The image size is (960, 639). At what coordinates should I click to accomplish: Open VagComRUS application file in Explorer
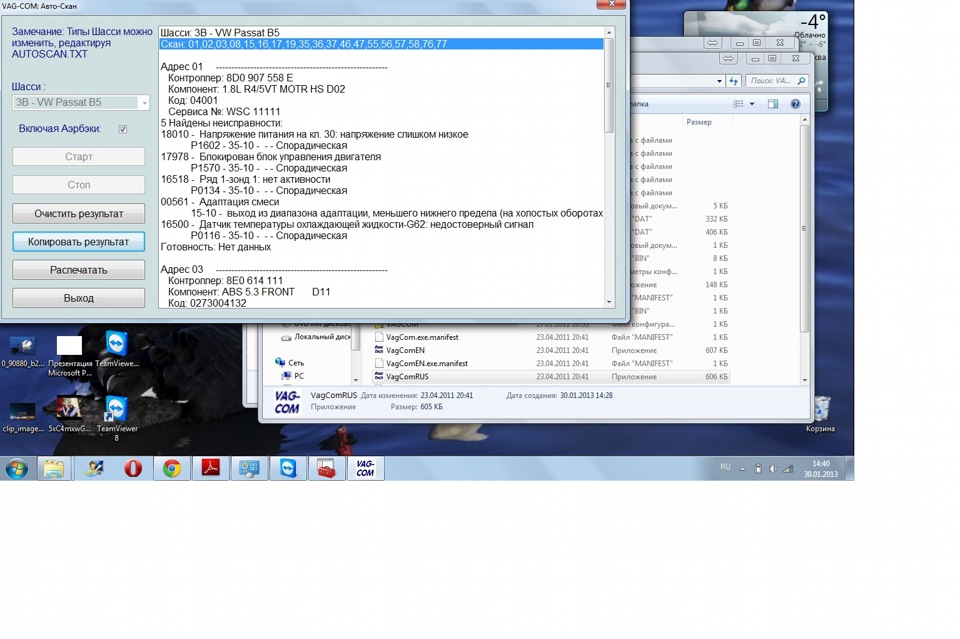tap(407, 376)
